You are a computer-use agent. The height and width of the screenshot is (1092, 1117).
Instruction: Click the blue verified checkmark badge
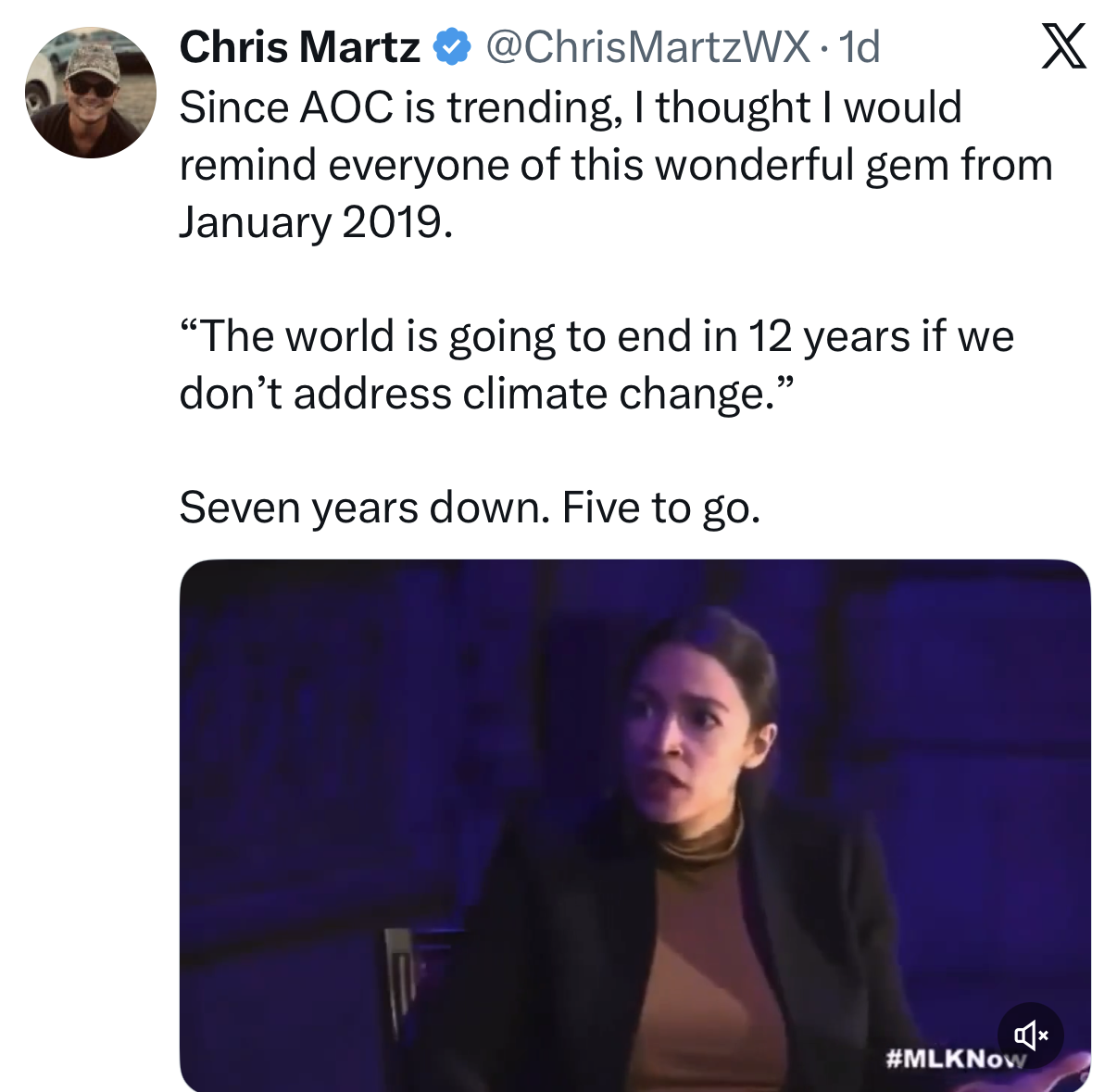452,47
